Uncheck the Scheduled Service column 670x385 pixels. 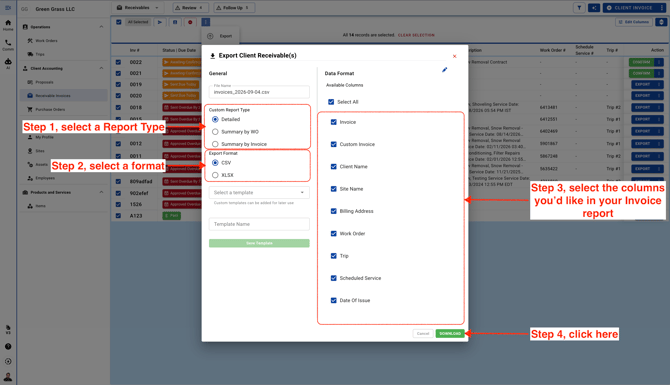click(334, 278)
